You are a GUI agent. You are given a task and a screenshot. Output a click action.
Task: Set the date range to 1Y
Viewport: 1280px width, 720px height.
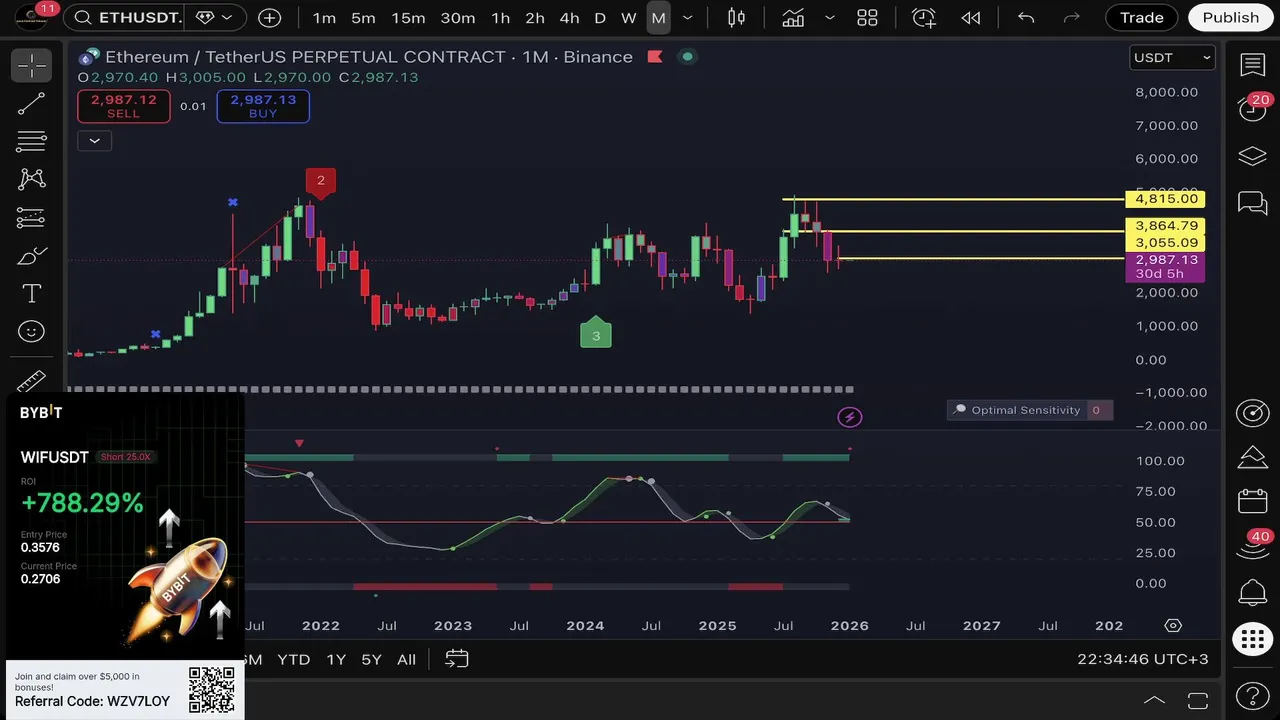(x=336, y=659)
